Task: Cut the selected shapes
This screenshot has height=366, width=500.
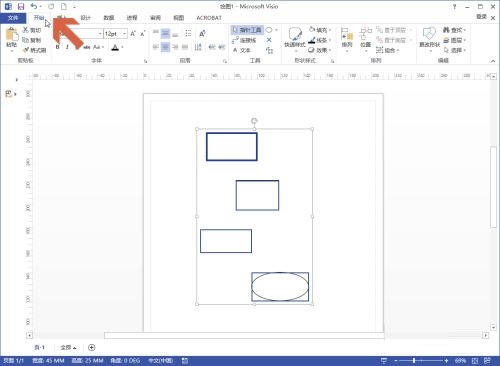Action: tap(32, 30)
